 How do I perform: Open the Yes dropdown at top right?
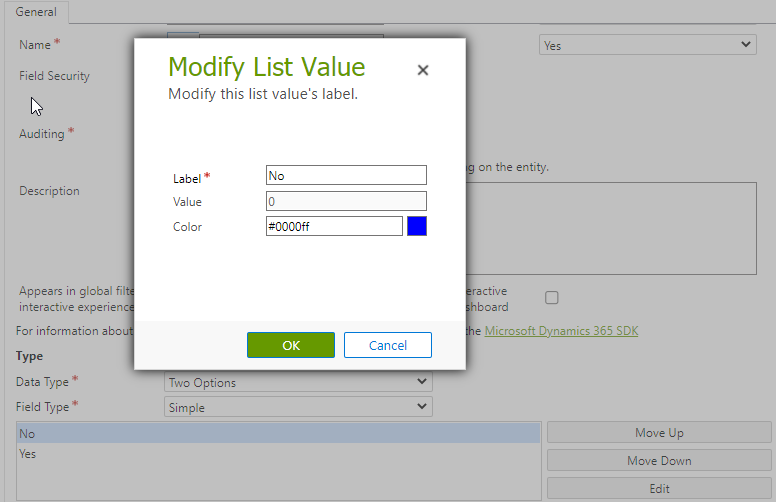tap(647, 45)
